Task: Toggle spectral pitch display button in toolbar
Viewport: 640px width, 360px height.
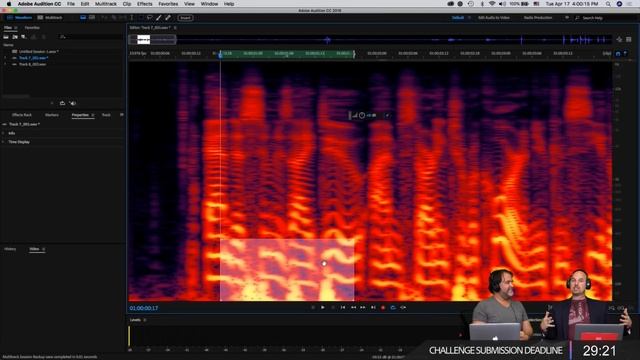Action: [x=92, y=18]
